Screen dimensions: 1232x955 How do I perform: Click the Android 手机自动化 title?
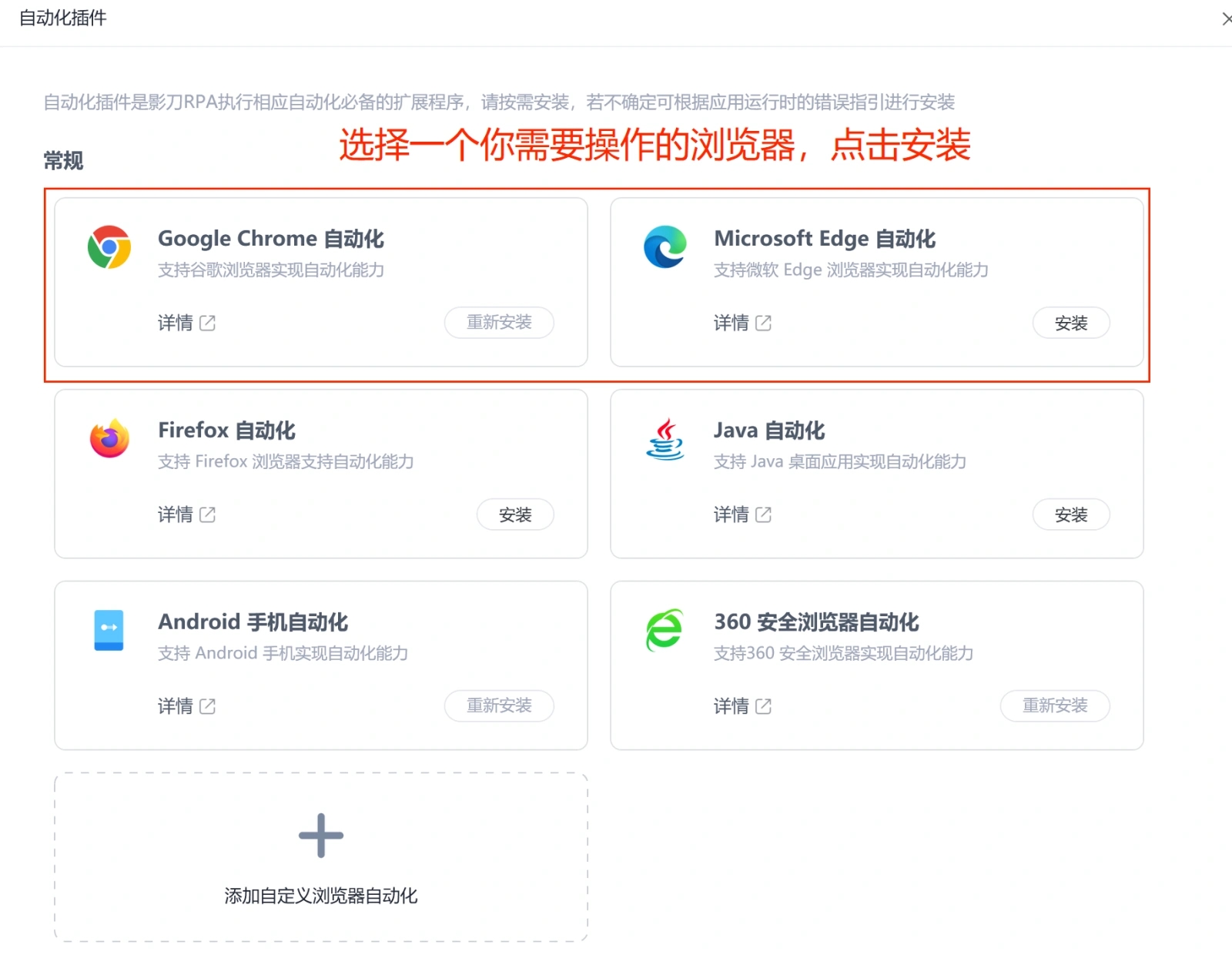[253, 622]
